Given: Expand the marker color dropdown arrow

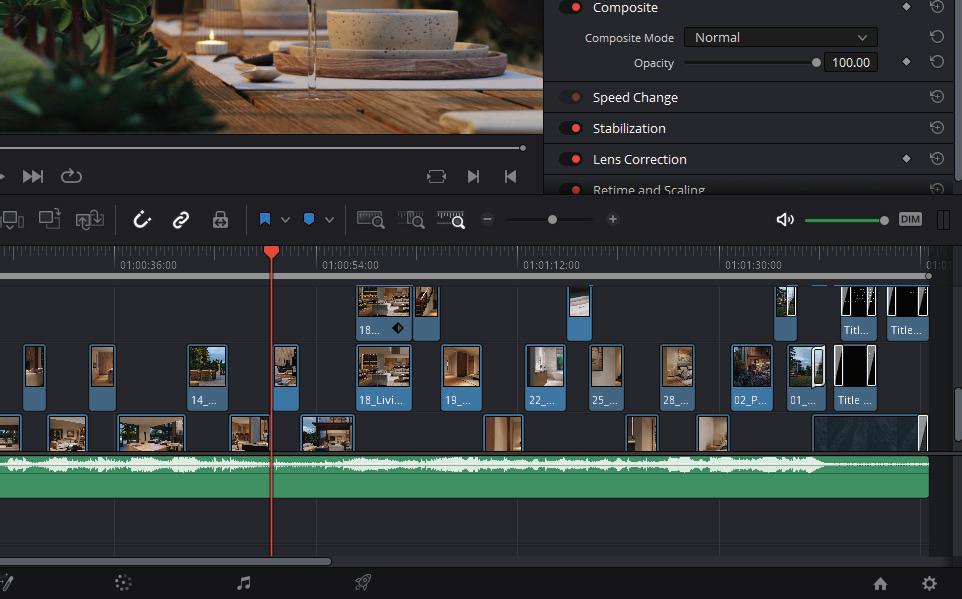Looking at the screenshot, I should coord(329,220).
